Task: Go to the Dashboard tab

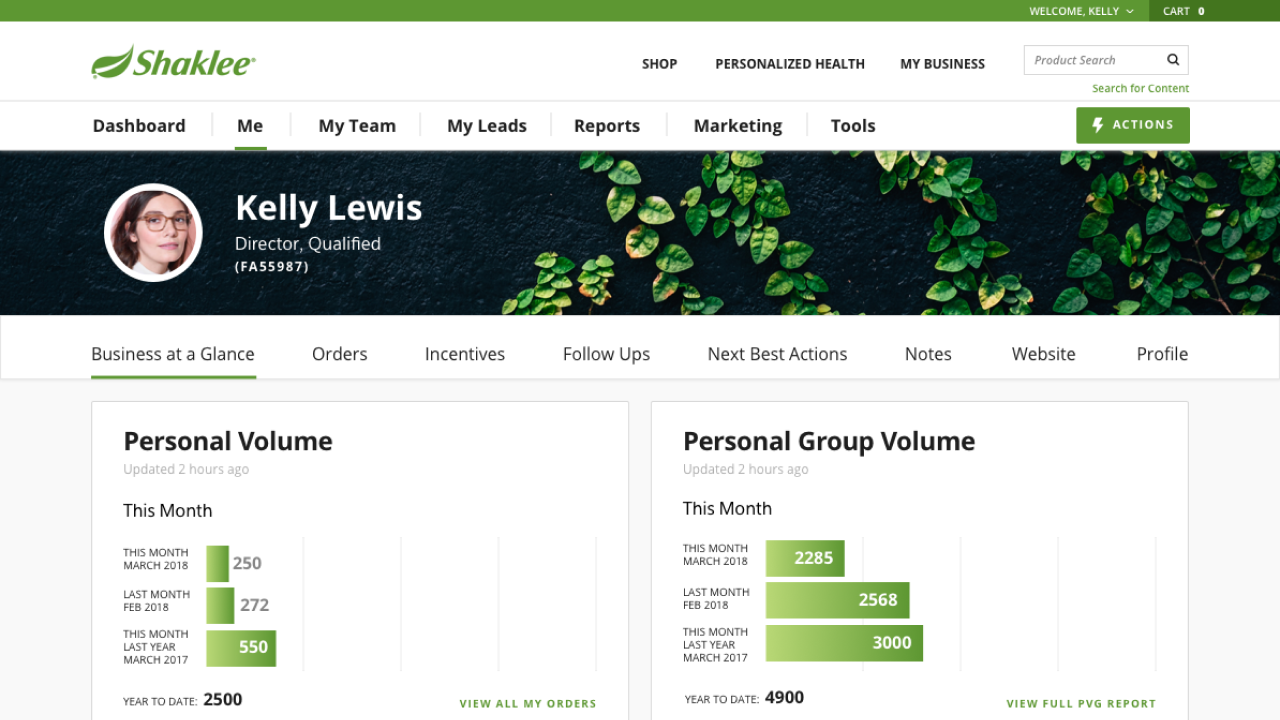Action: click(139, 126)
